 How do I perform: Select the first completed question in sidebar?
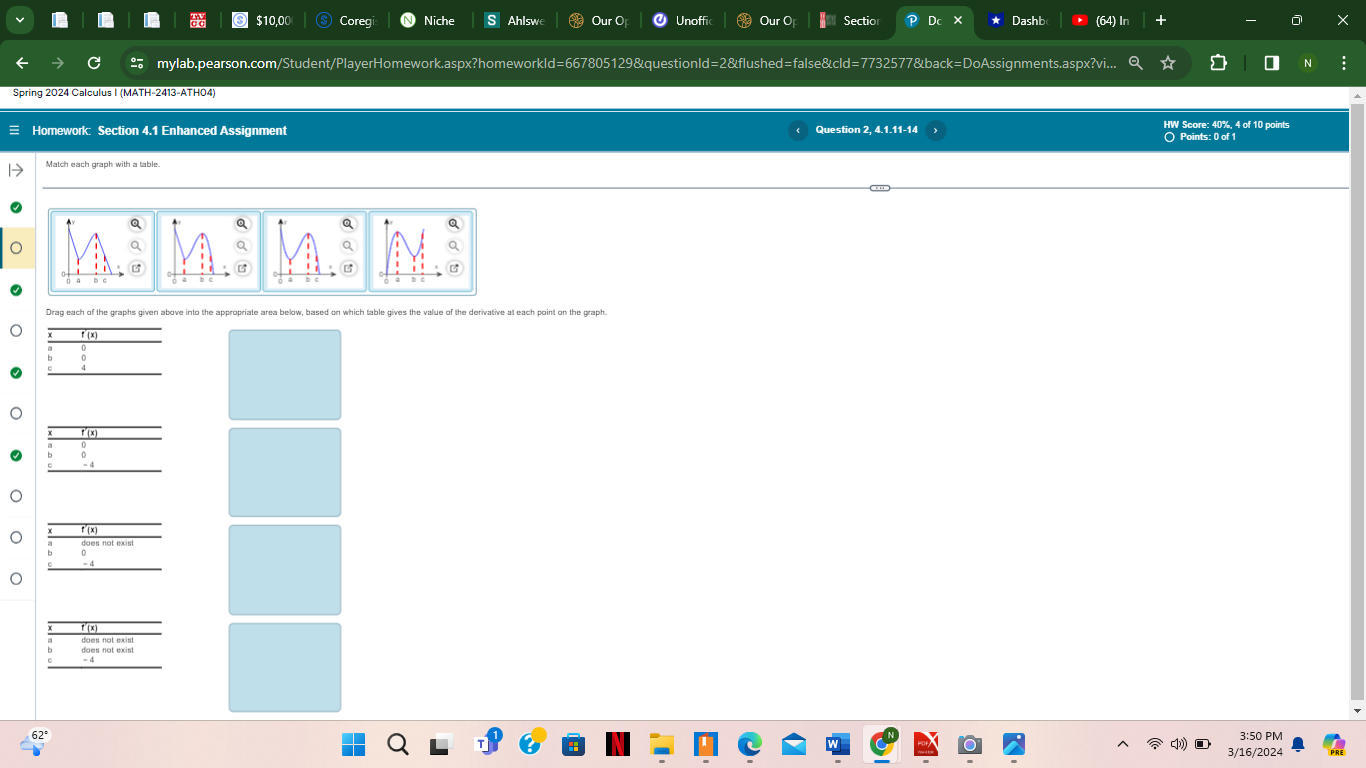click(x=15, y=207)
